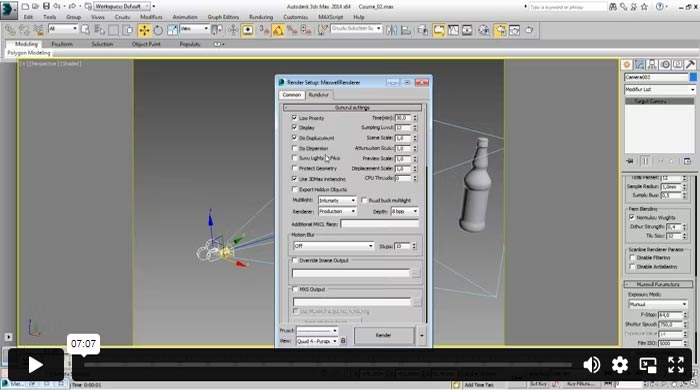Click the Time(min) value field
700x390 pixels.
(403, 118)
